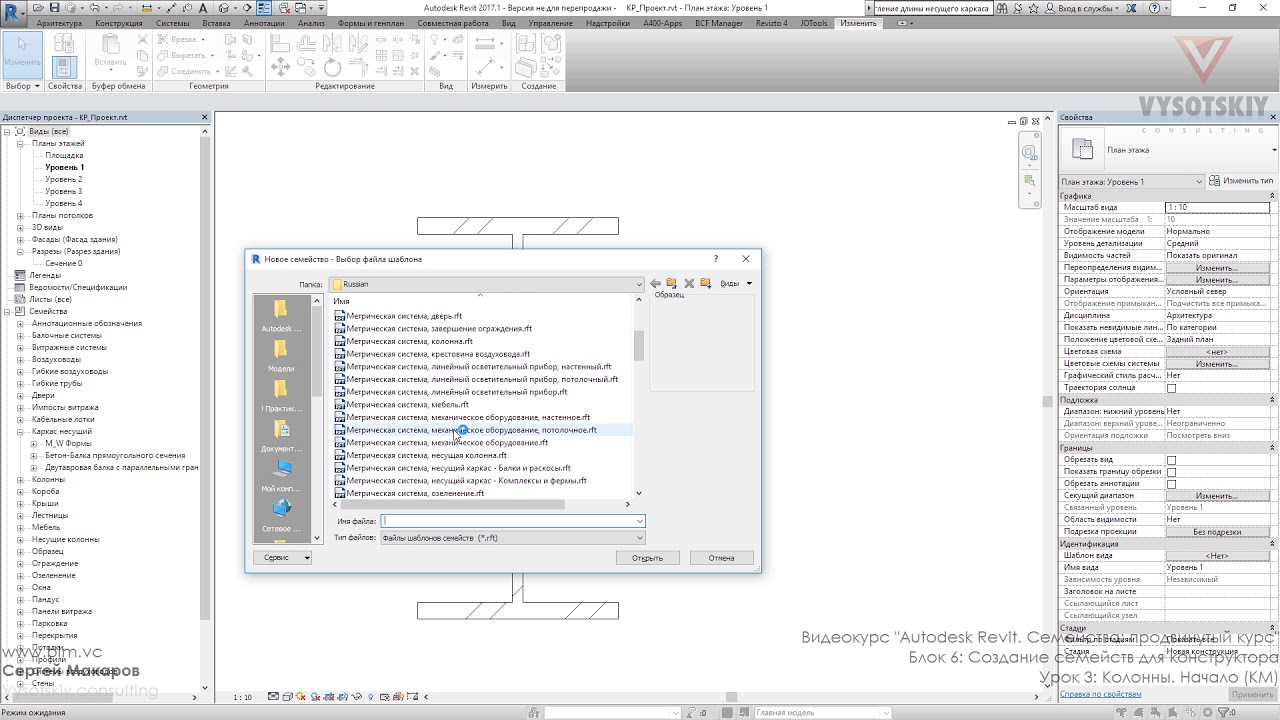The width and height of the screenshot is (1280, 720).
Task: Click the go back arrow in file dialog
Action: (x=655, y=284)
